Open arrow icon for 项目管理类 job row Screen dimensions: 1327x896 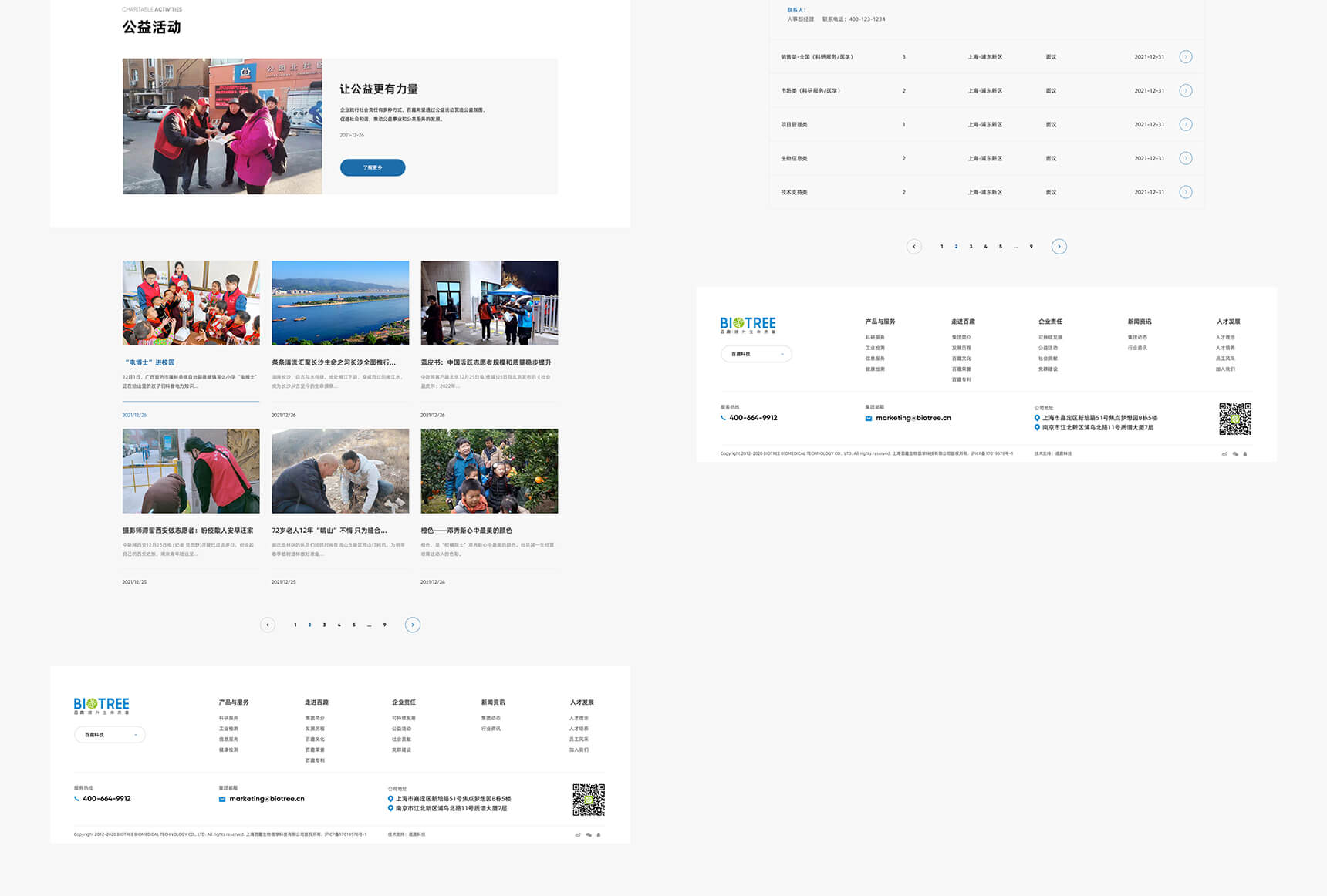1186,125
